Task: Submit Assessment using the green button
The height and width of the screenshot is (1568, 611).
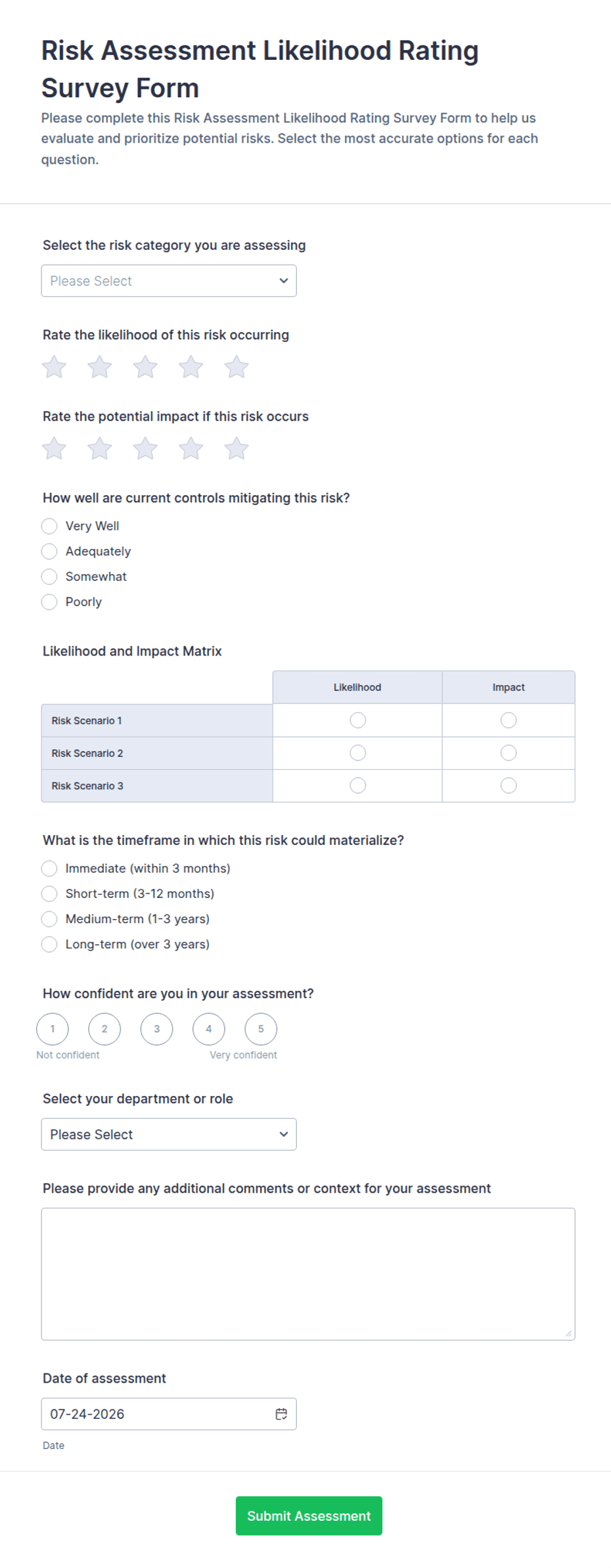Action: point(309,1515)
